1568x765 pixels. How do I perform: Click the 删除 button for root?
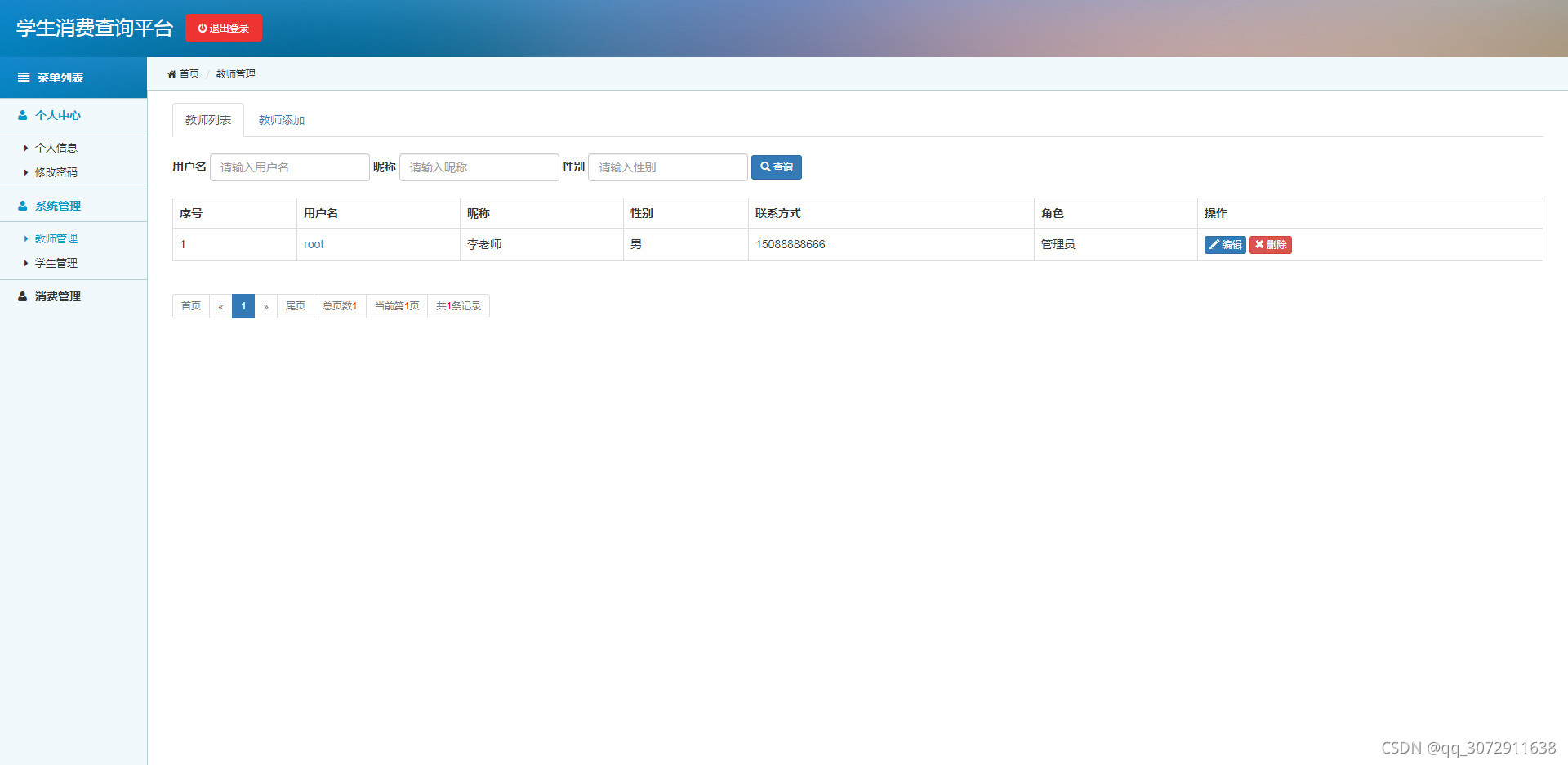(1271, 245)
